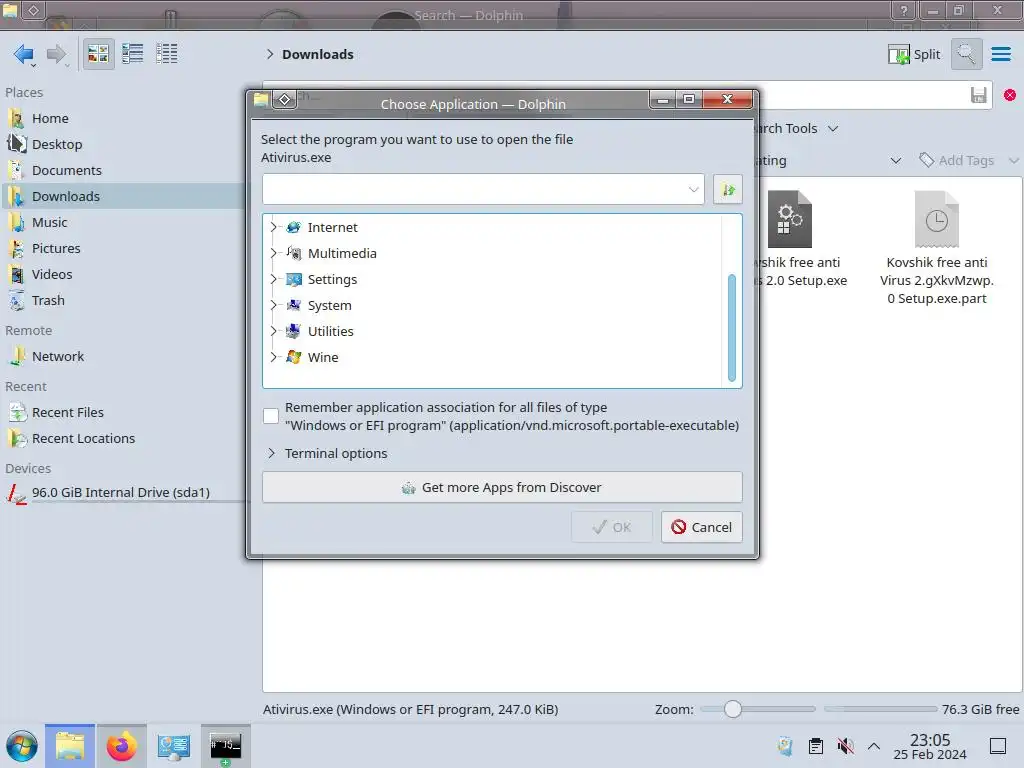The width and height of the screenshot is (1024, 768).
Task: Click the show desktop button
Action: tap(998, 746)
